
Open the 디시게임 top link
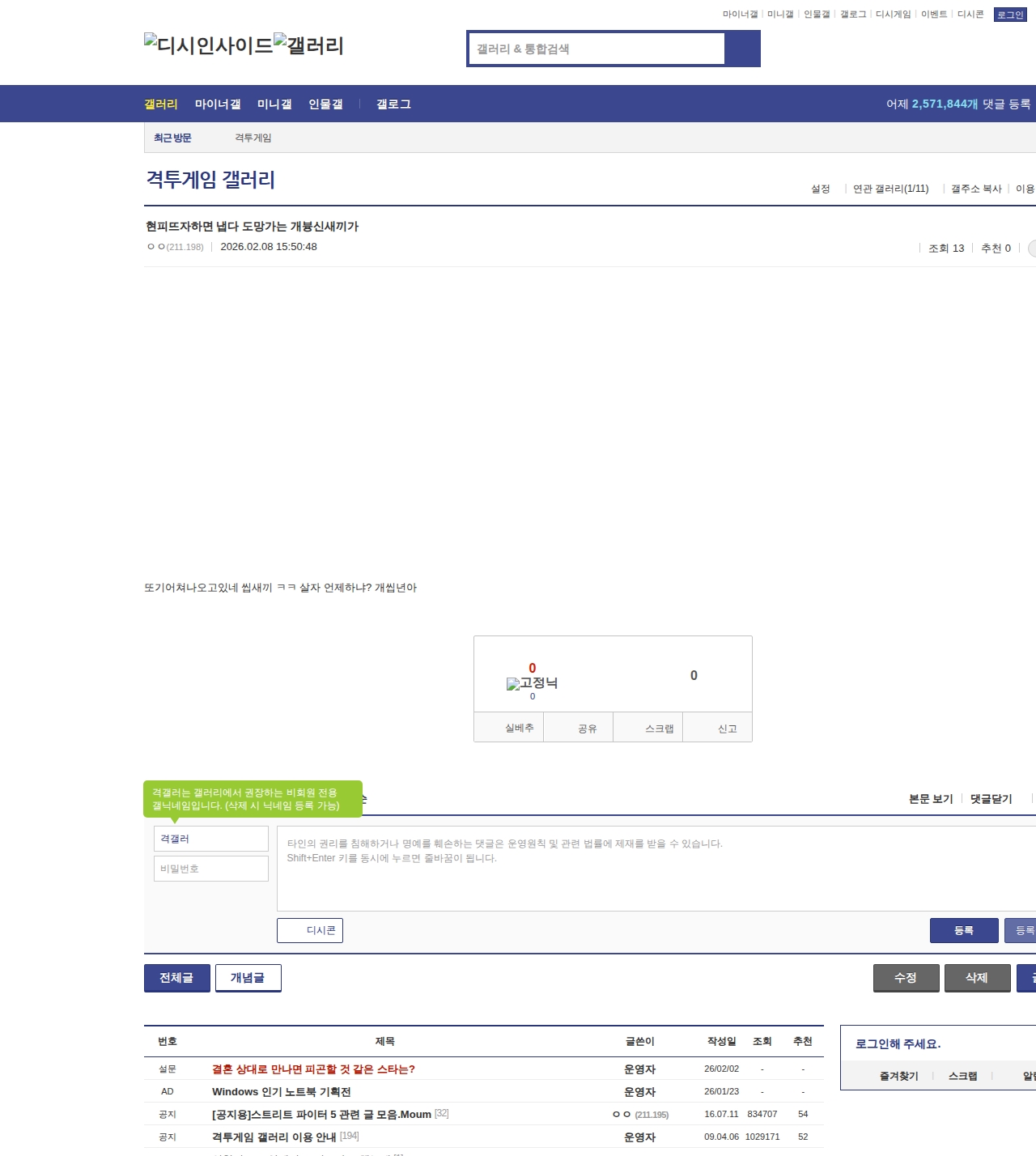(x=893, y=15)
